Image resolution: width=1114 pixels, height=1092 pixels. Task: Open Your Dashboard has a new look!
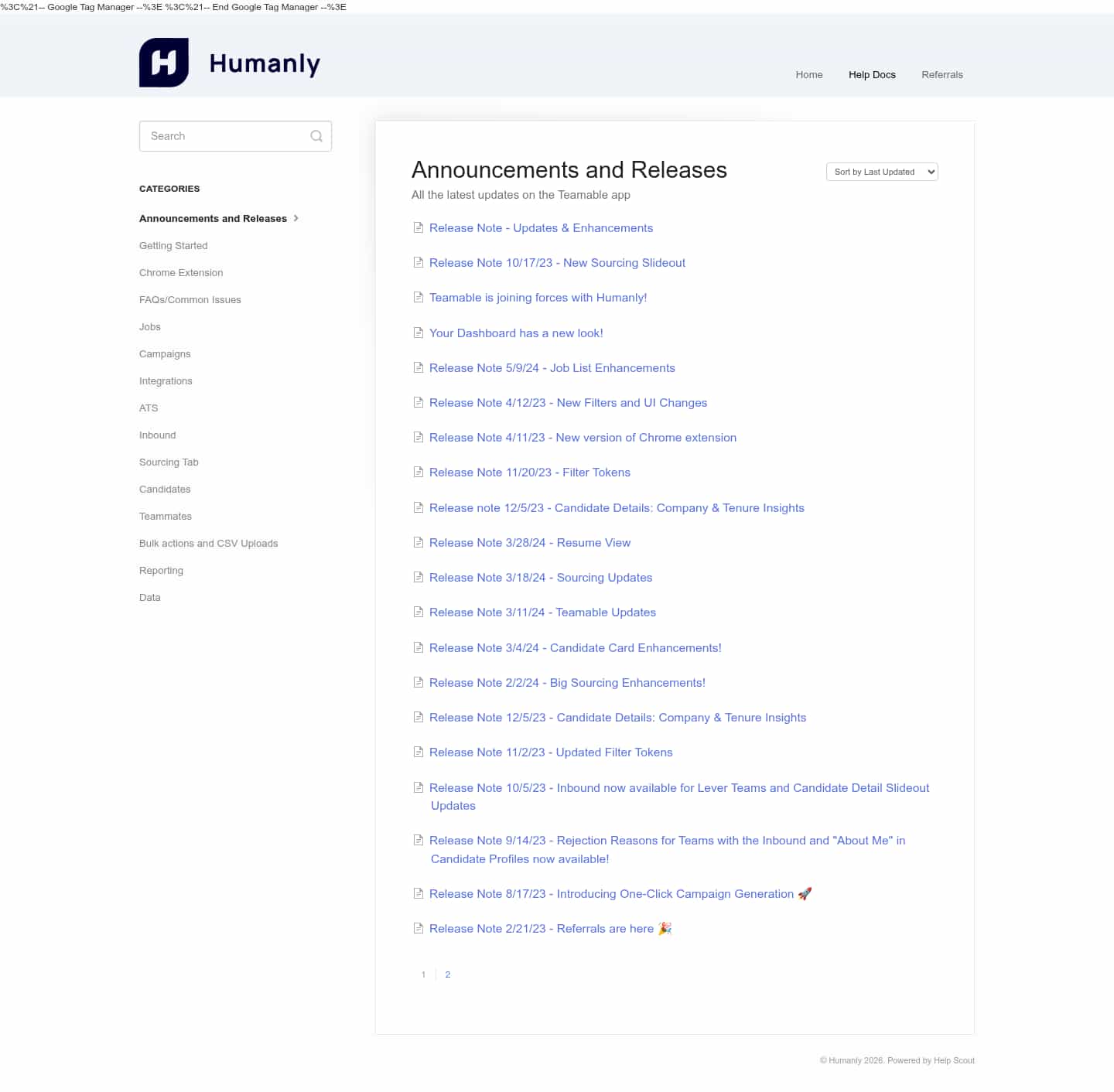[516, 333]
